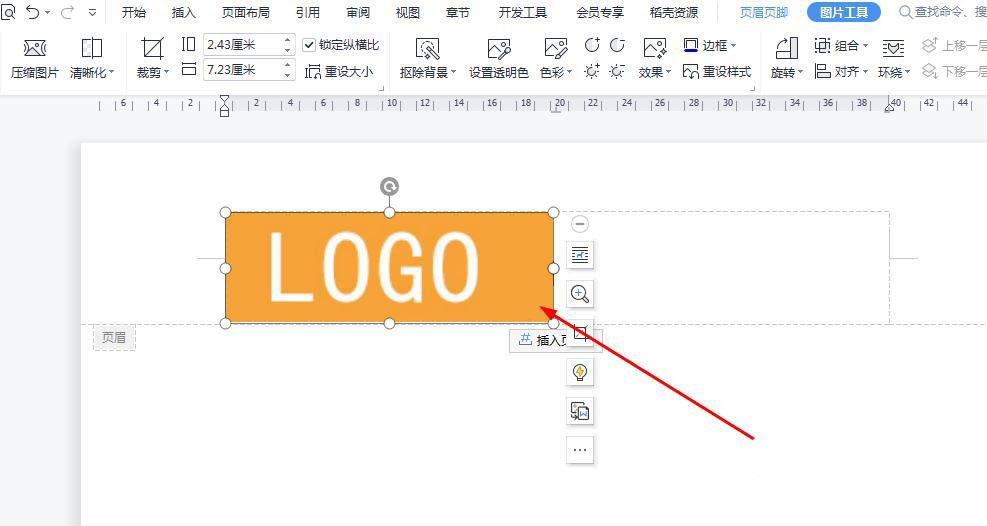Click the Reset Style (重设样式) button

point(717,71)
